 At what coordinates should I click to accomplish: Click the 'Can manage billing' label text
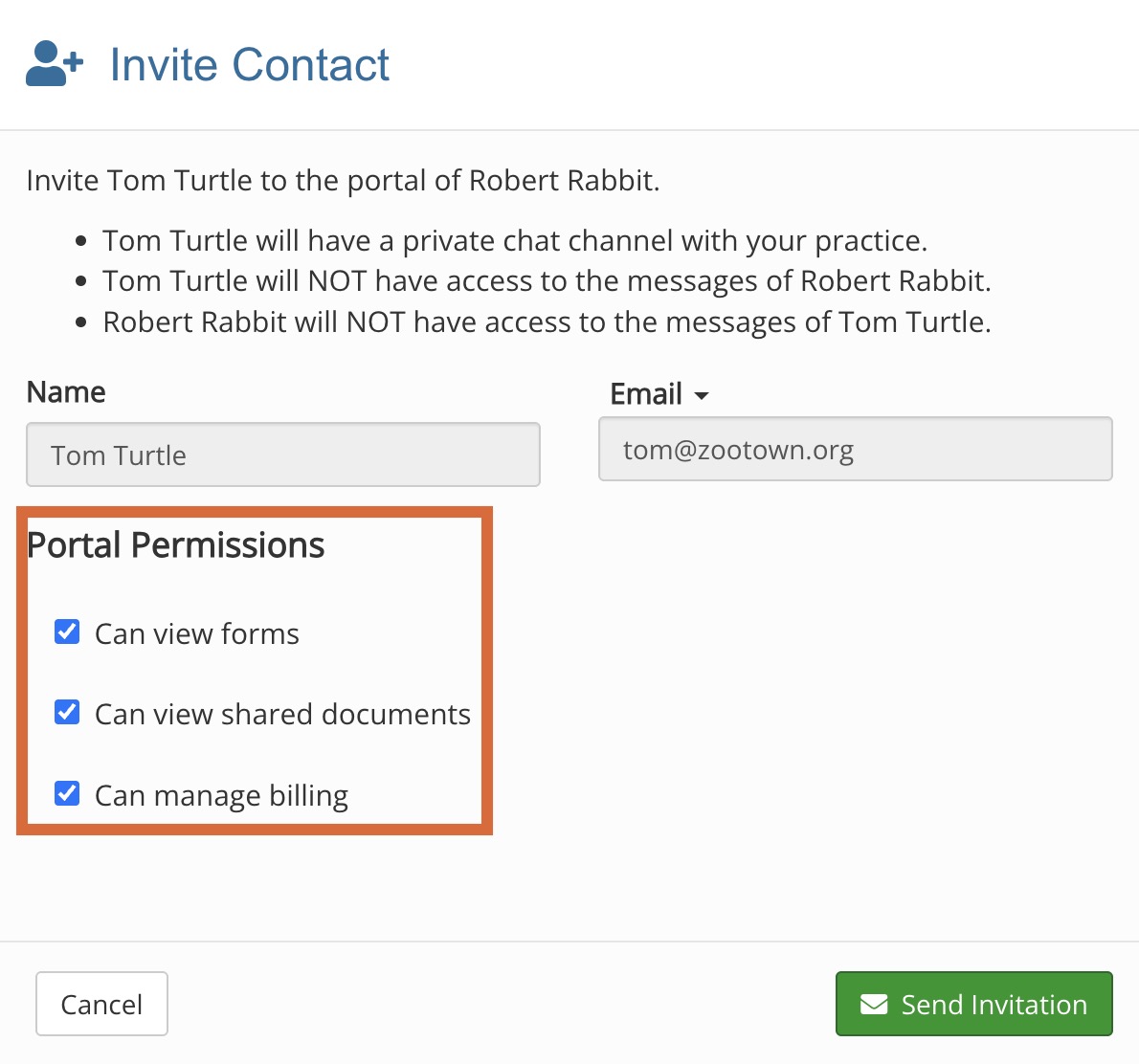221,795
